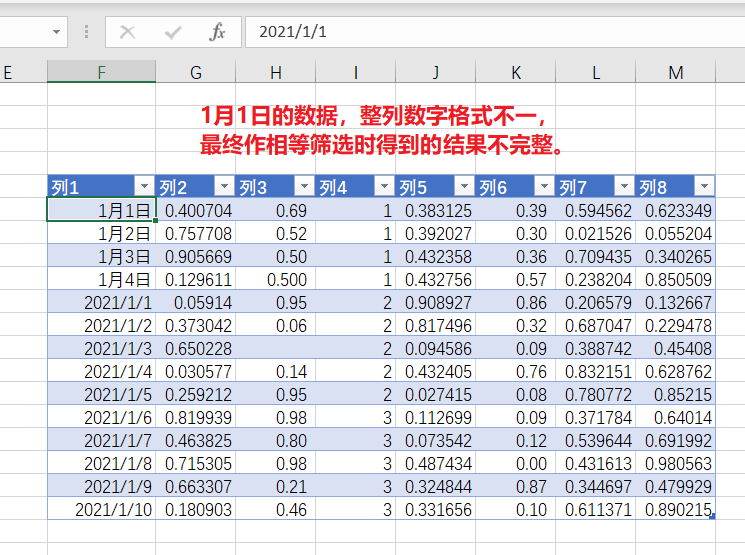Click cell with value 0.487434

pos(436,463)
